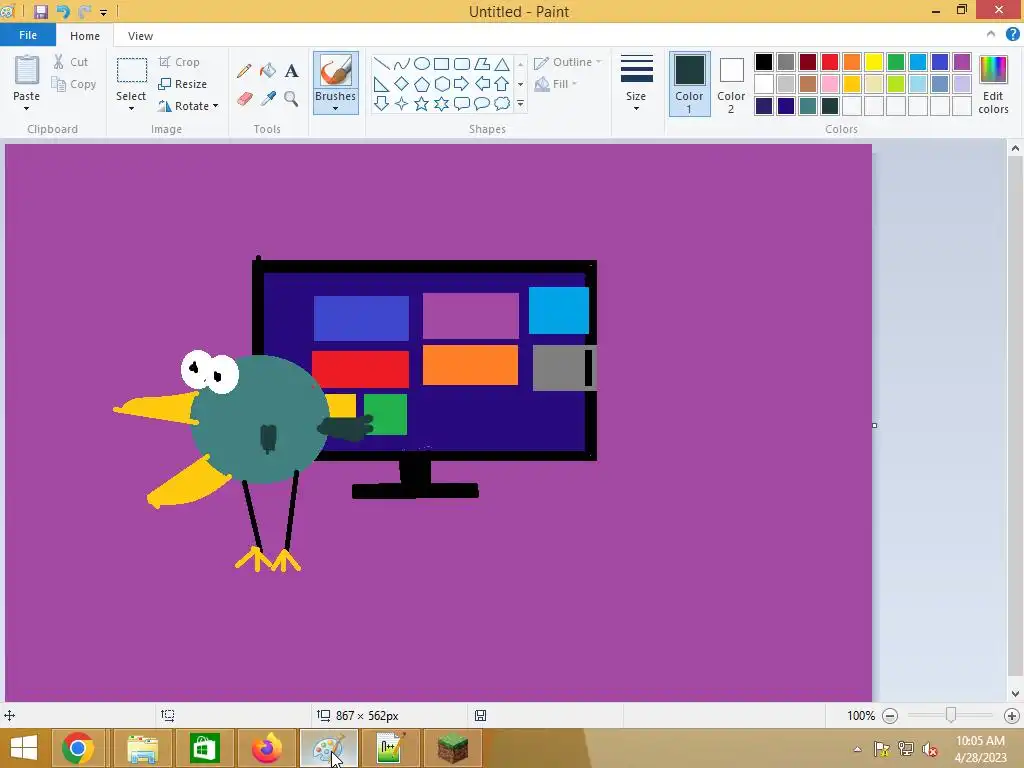1024x768 pixels.
Task: Switch to the Home tab
Action: pos(85,36)
